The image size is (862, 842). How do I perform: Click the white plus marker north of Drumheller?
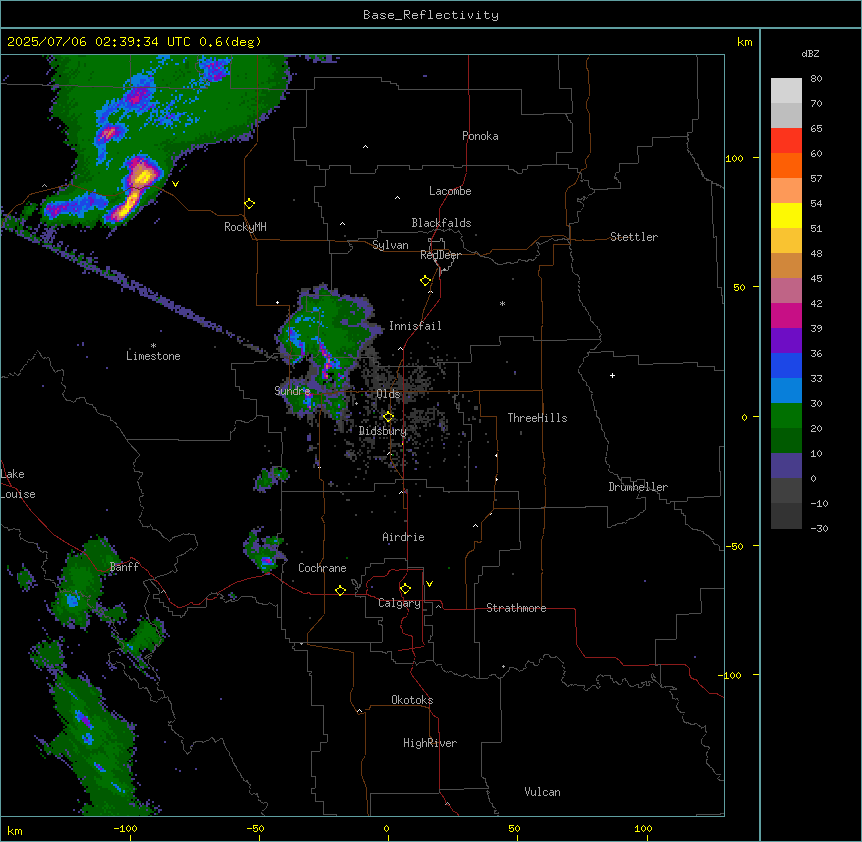tap(612, 375)
